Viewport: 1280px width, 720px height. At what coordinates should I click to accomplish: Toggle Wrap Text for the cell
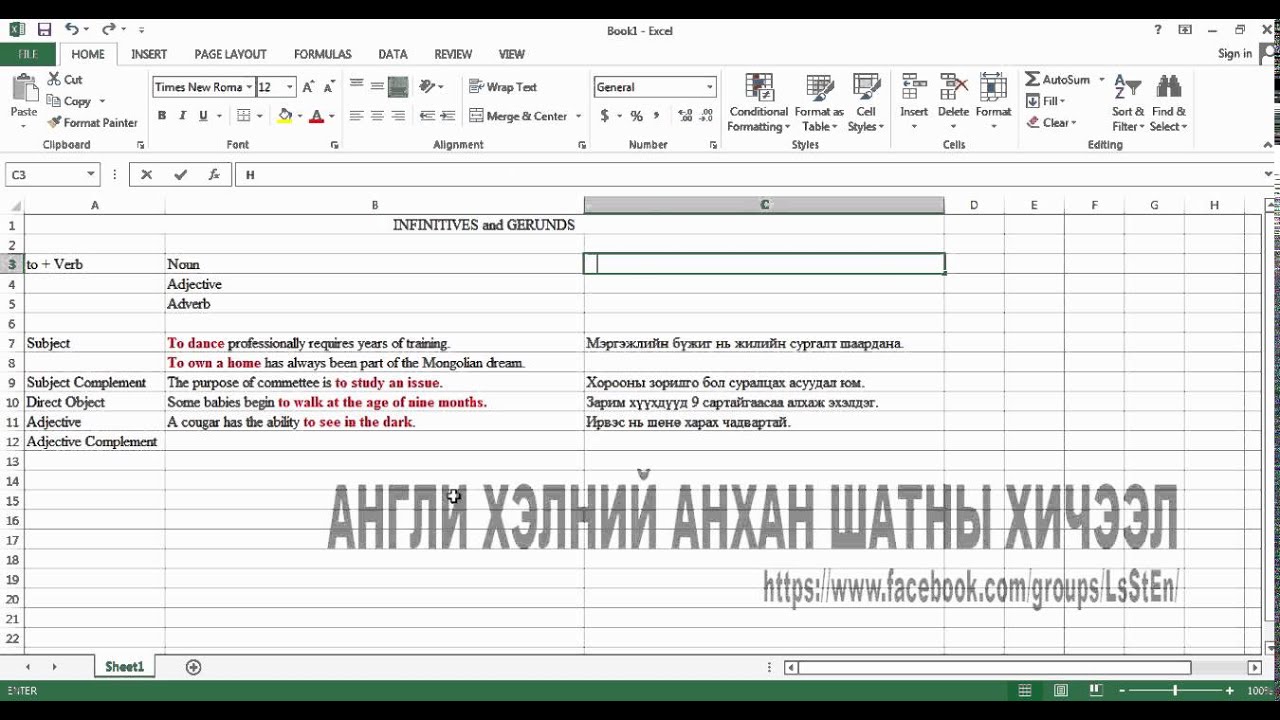point(503,87)
